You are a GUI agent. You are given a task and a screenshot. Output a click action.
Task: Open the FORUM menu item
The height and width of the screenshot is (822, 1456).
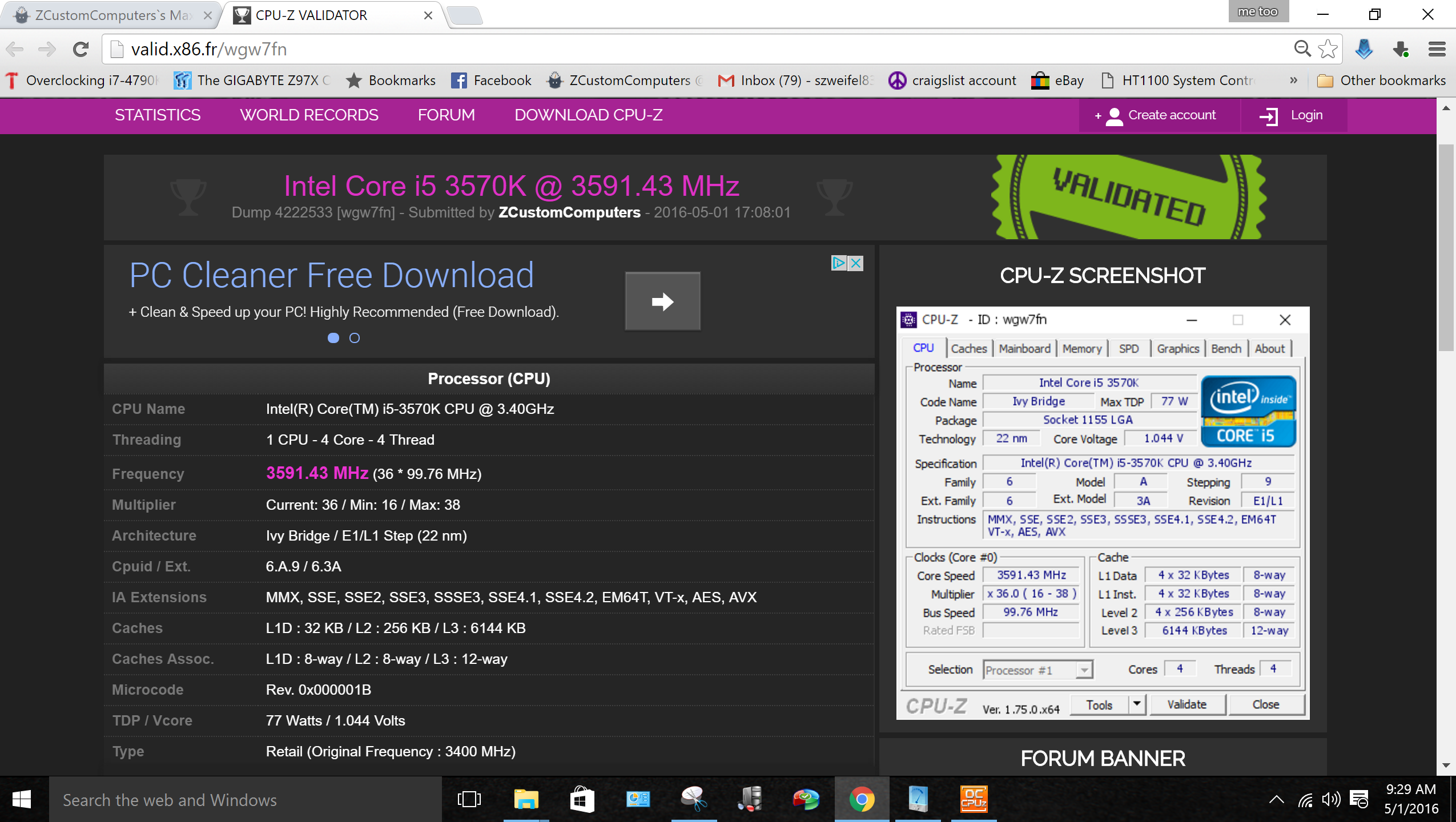[x=446, y=115]
